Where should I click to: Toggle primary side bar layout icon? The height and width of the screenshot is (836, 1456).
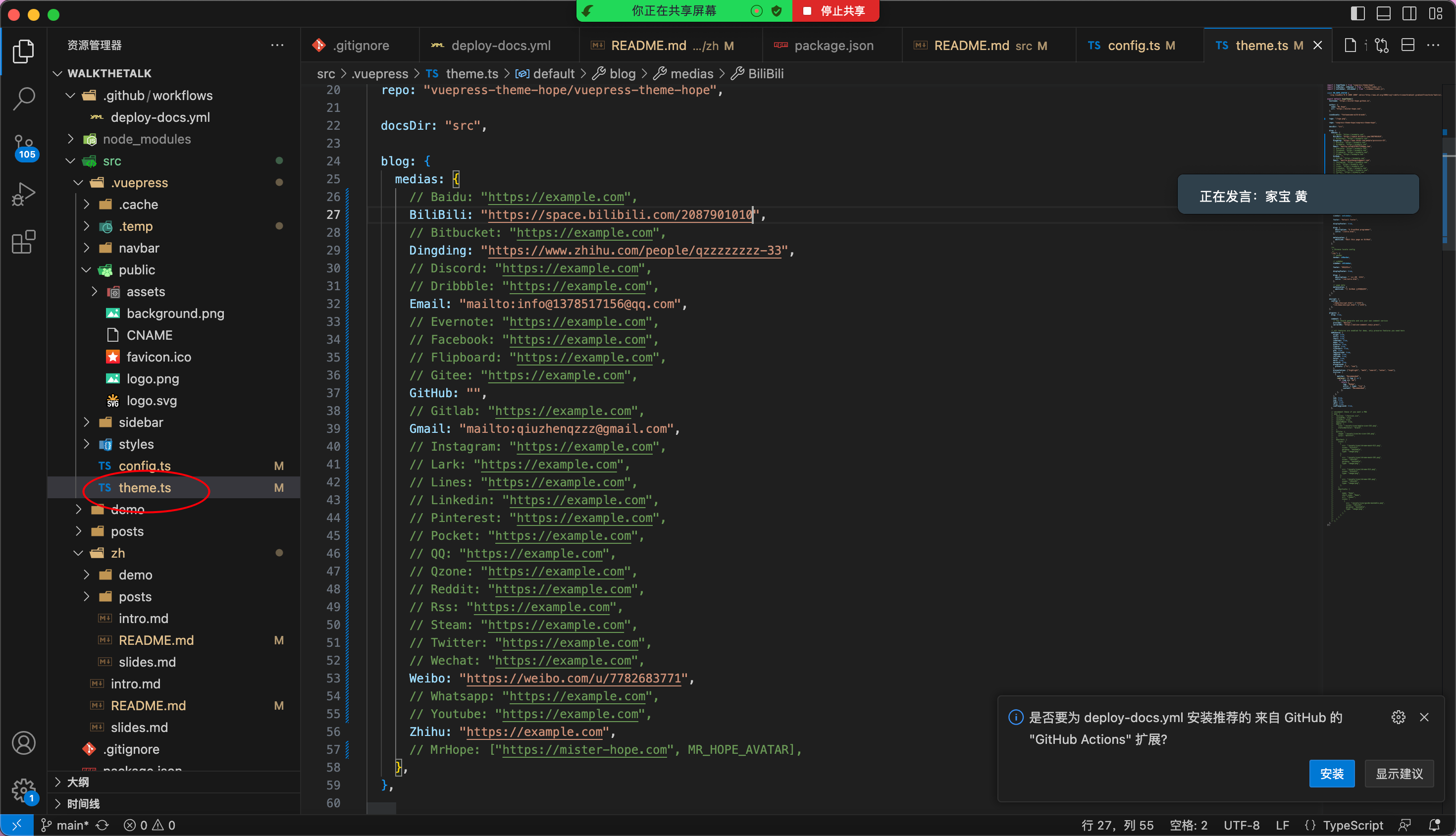tap(1358, 13)
